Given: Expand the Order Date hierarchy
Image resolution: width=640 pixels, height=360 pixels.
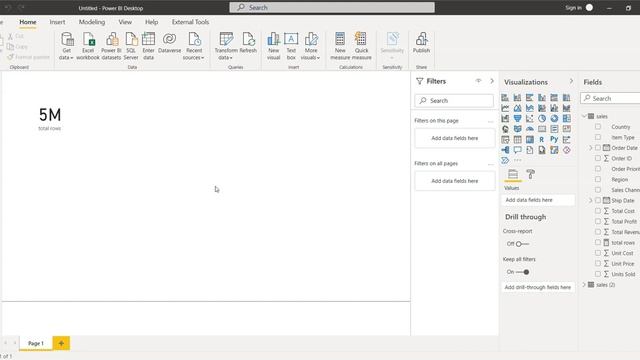Looking at the screenshot, I should [x=591, y=148].
